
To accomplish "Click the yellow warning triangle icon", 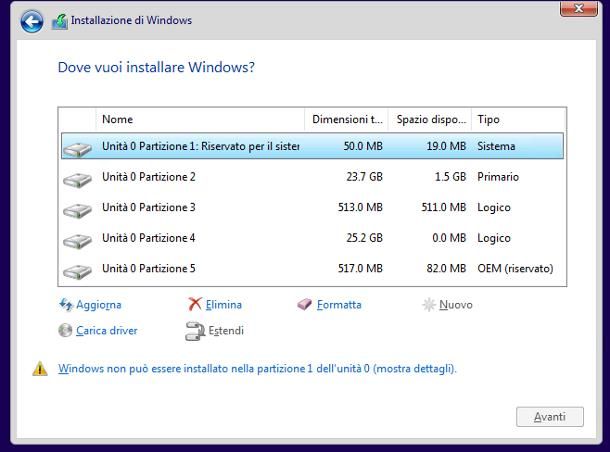I will 40,369.
